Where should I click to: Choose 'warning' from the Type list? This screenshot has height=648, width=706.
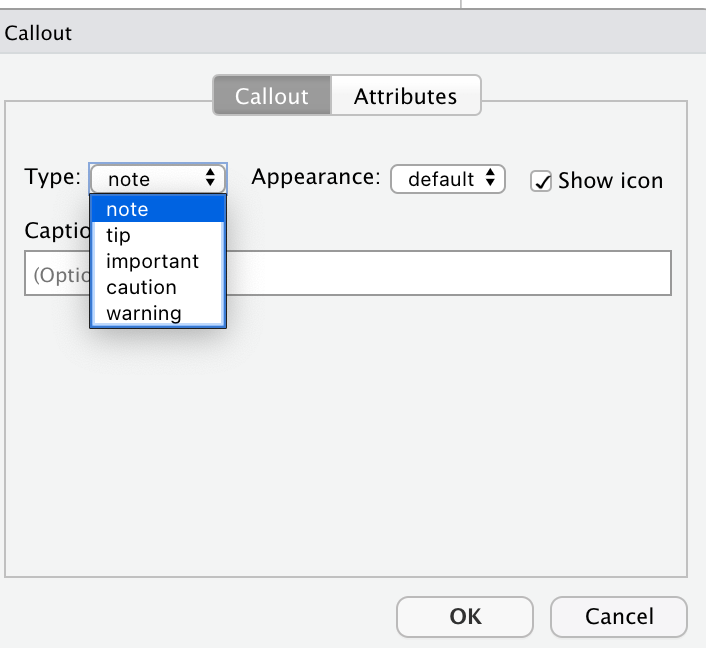[143, 313]
